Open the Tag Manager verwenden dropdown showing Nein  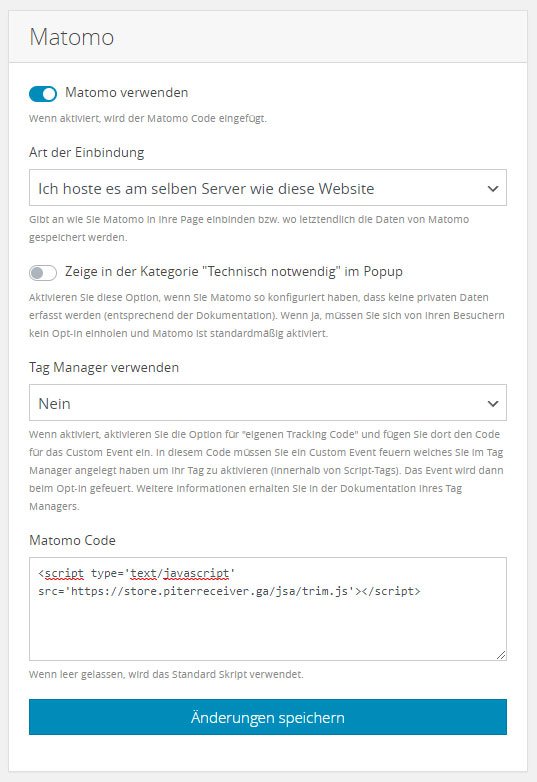coord(268,403)
